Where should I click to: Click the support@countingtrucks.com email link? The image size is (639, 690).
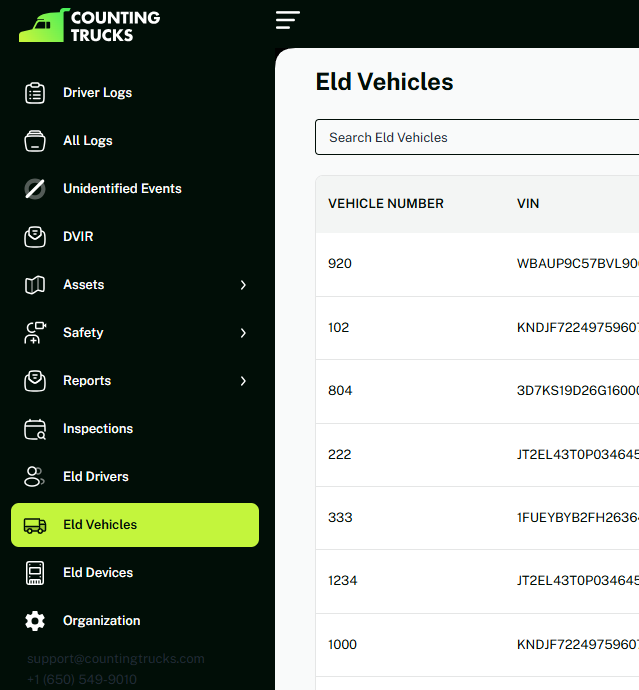pos(116,659)
